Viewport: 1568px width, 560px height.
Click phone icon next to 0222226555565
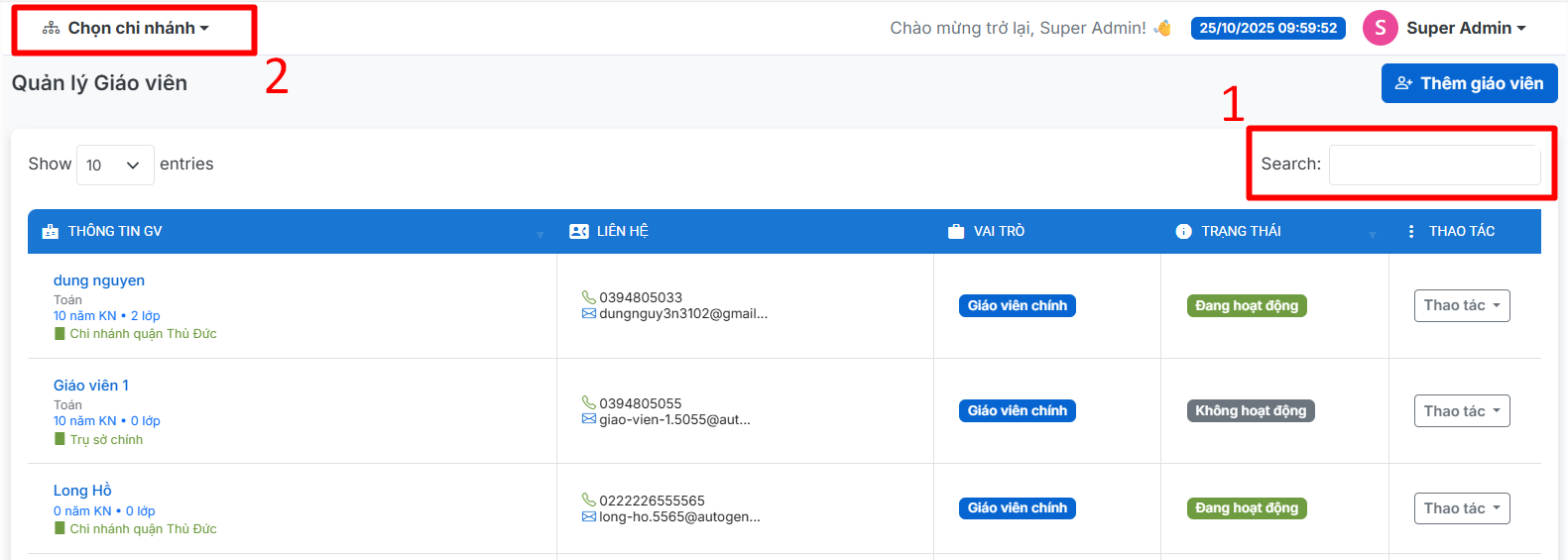coord(588,501)
